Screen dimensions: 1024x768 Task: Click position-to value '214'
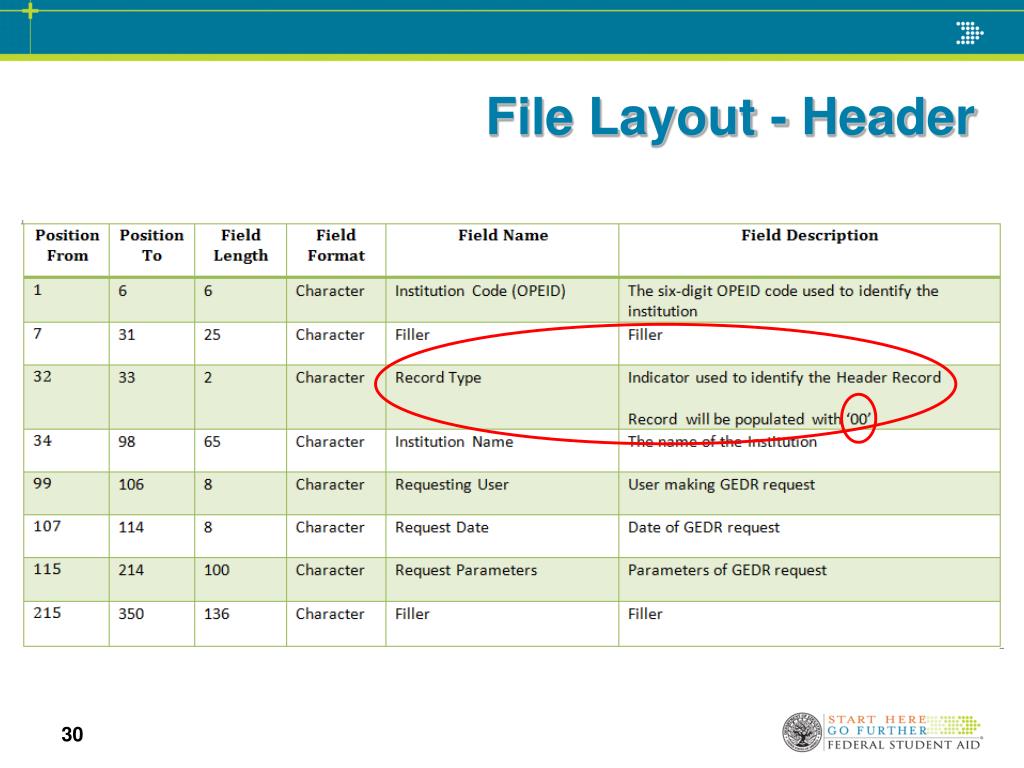[131, 571]
